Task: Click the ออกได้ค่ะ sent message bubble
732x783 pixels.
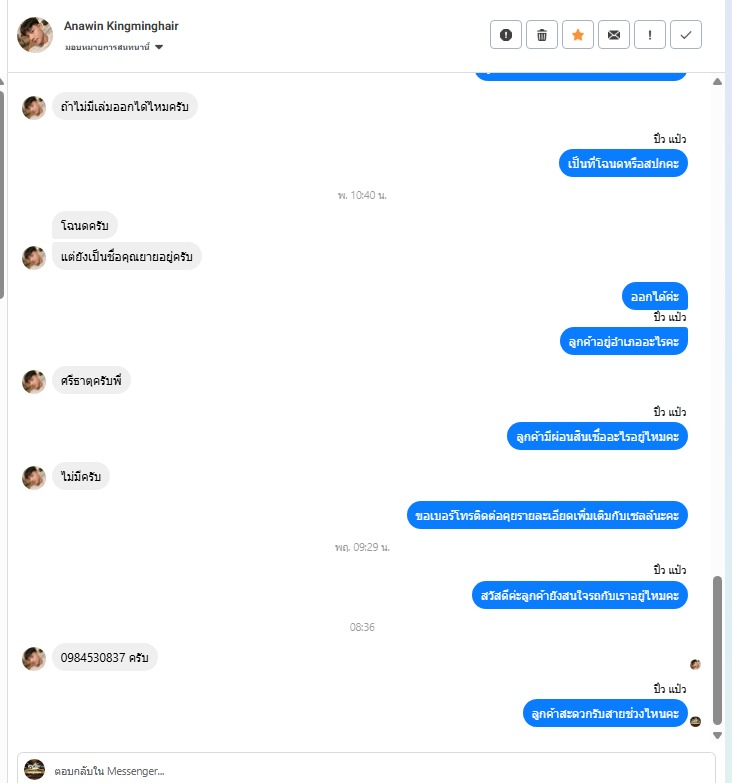Action: [655, 297]
